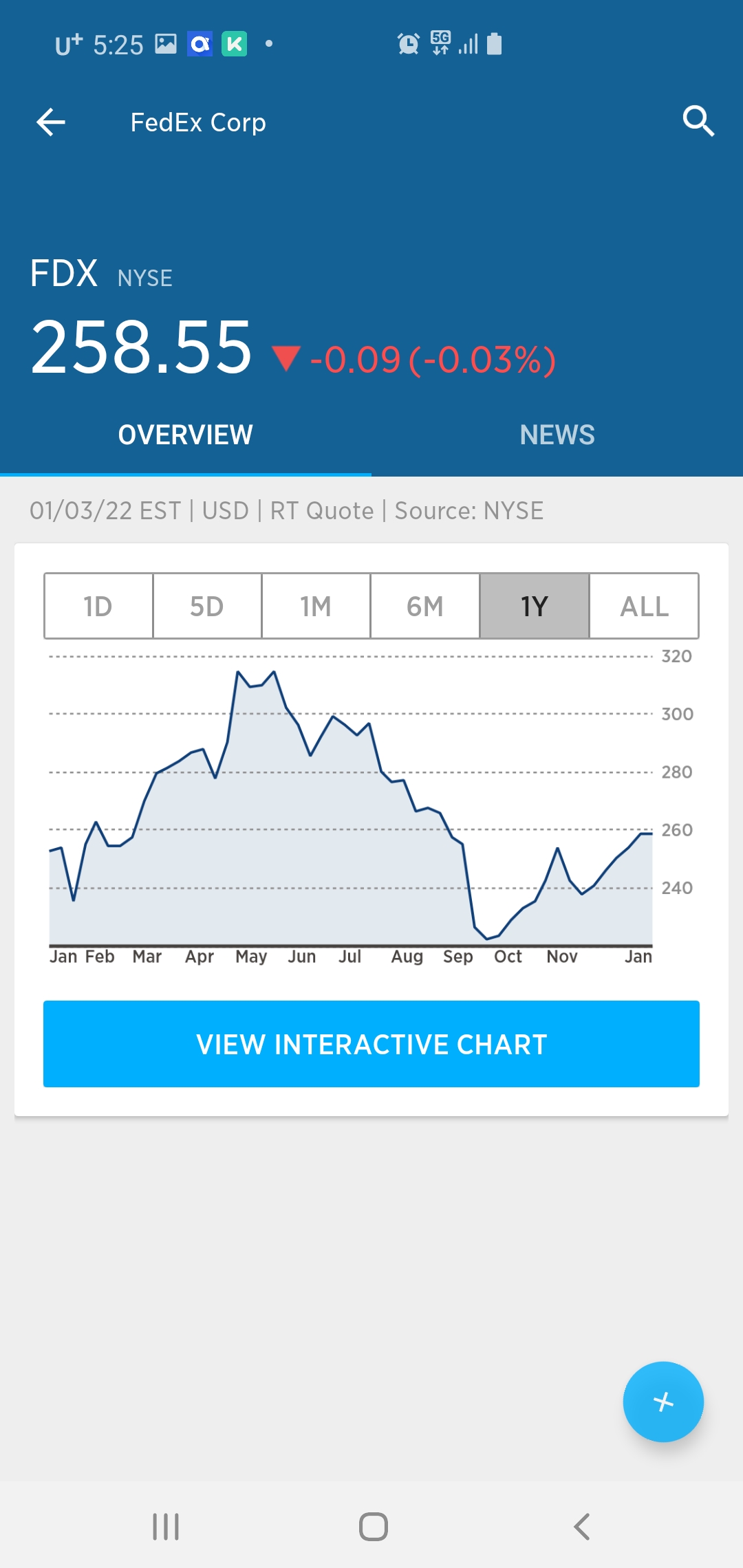Tap the -0.09 (-0.03%) change text
The image size is (743, 1568).
click(433, 360)
